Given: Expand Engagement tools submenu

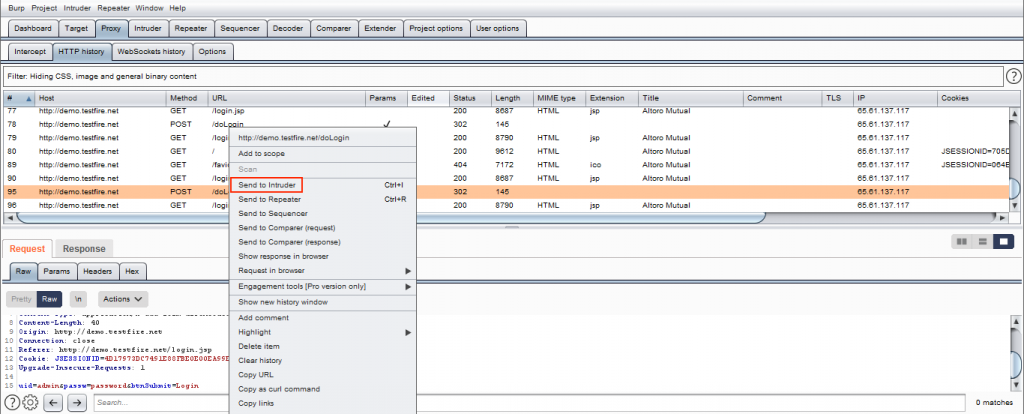Looking at the screenshot, I should [x=323, y=287].
